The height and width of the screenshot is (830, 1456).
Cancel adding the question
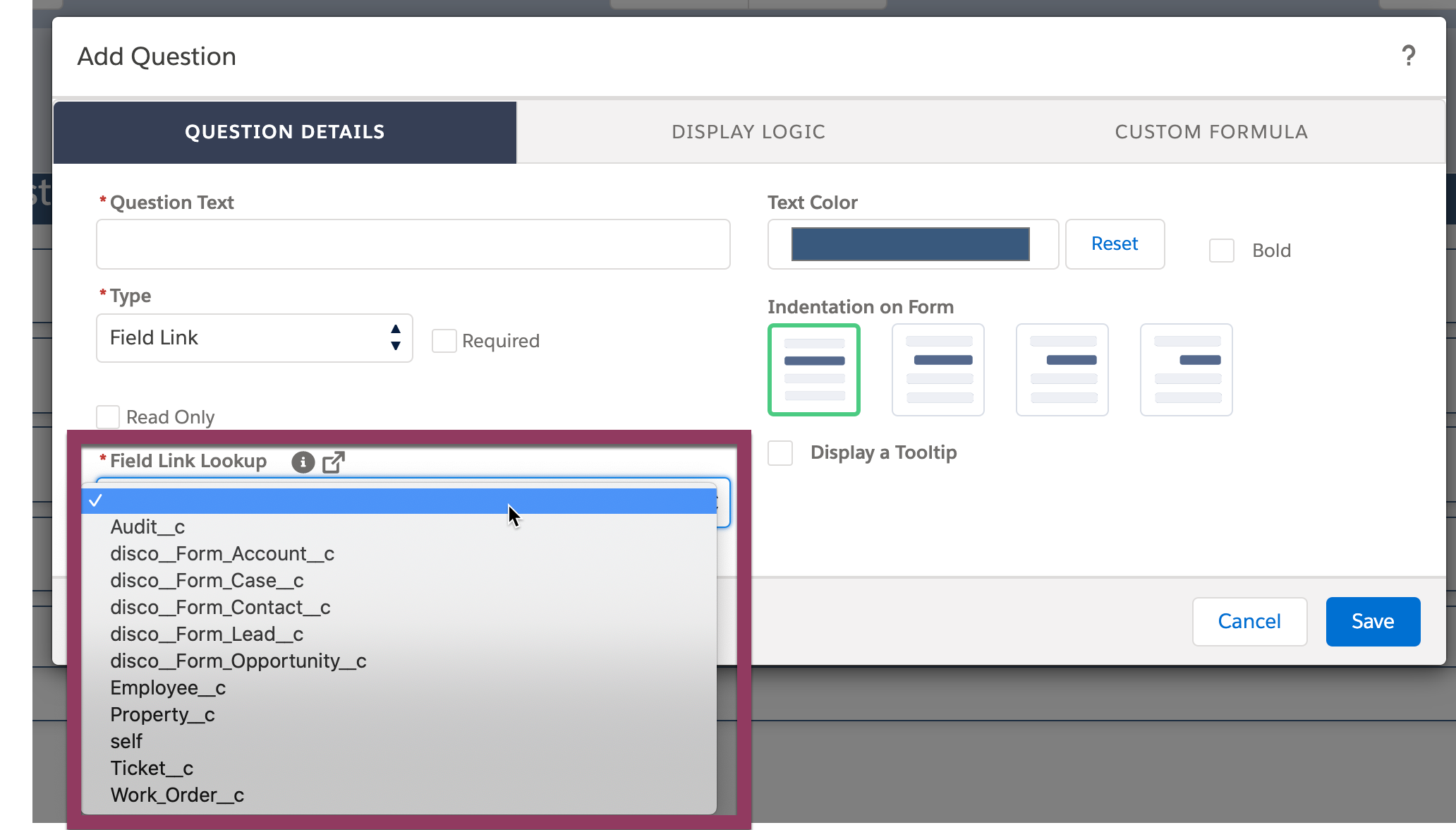tap(1249, 621)
